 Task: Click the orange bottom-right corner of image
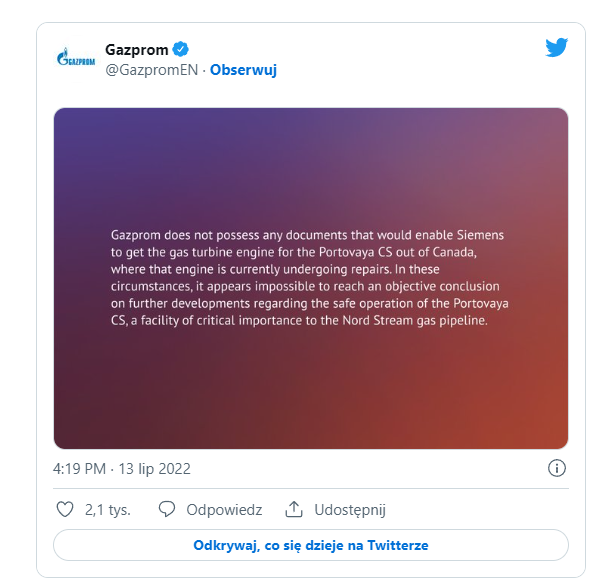[x=545, y=430]
